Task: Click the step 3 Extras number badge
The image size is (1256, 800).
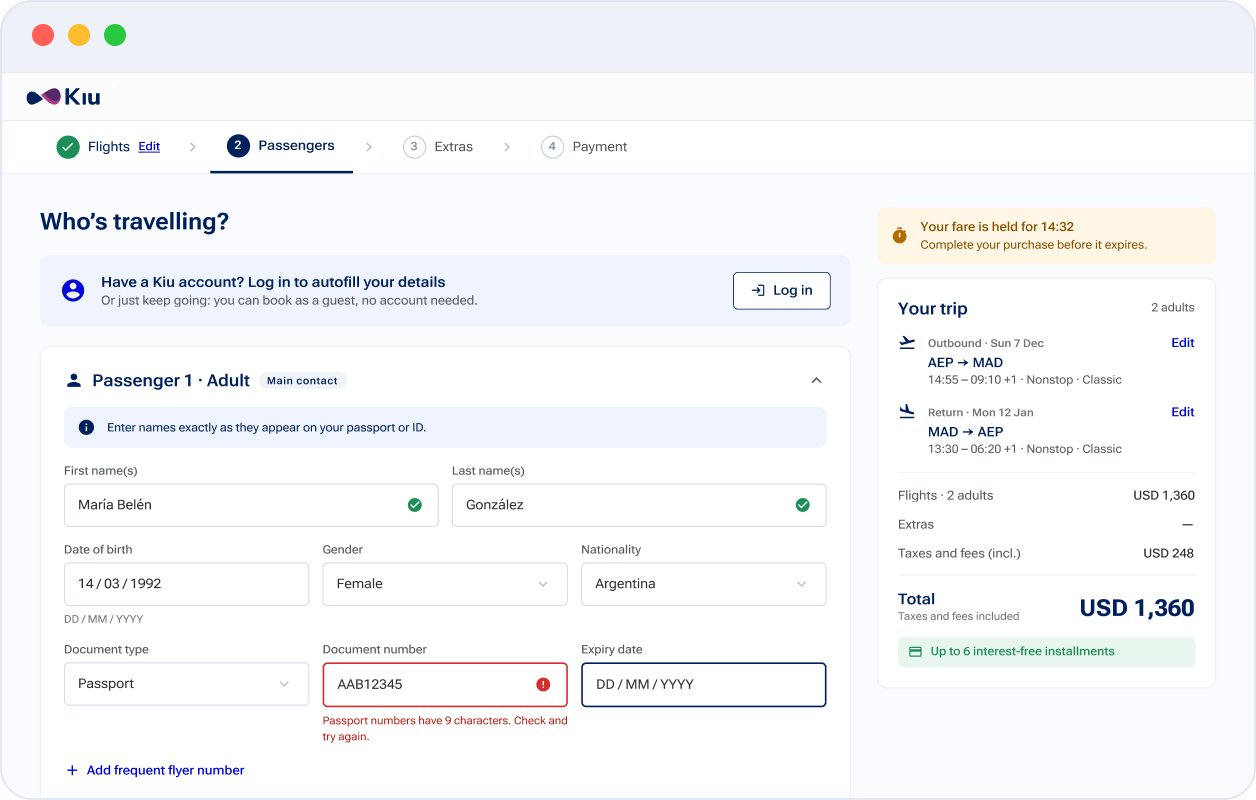Action: click(x=414, y=147)
